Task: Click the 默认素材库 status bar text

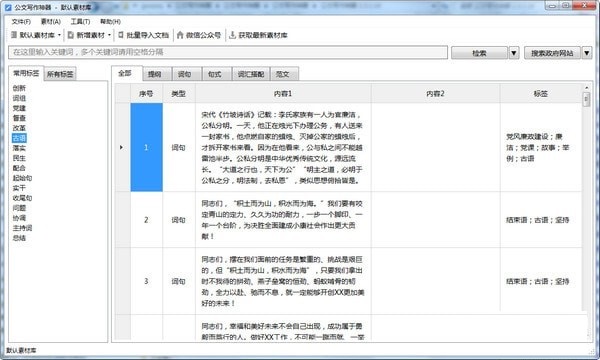Action: pos(21,350)
